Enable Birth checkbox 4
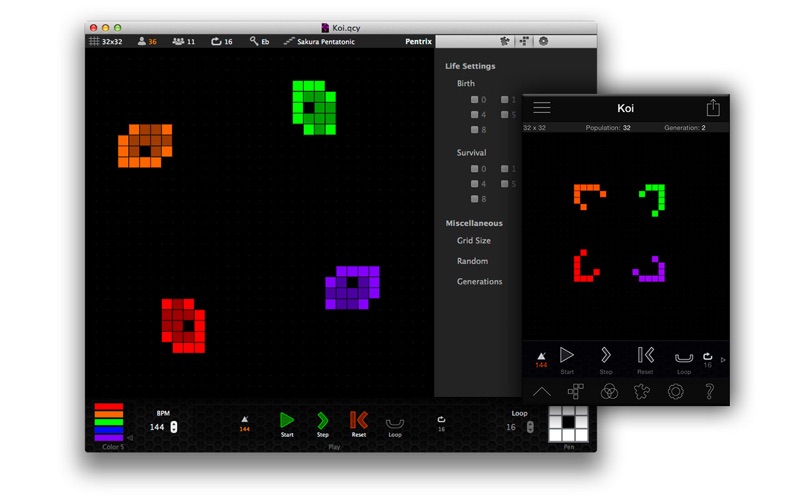 (x=474, y=115)
